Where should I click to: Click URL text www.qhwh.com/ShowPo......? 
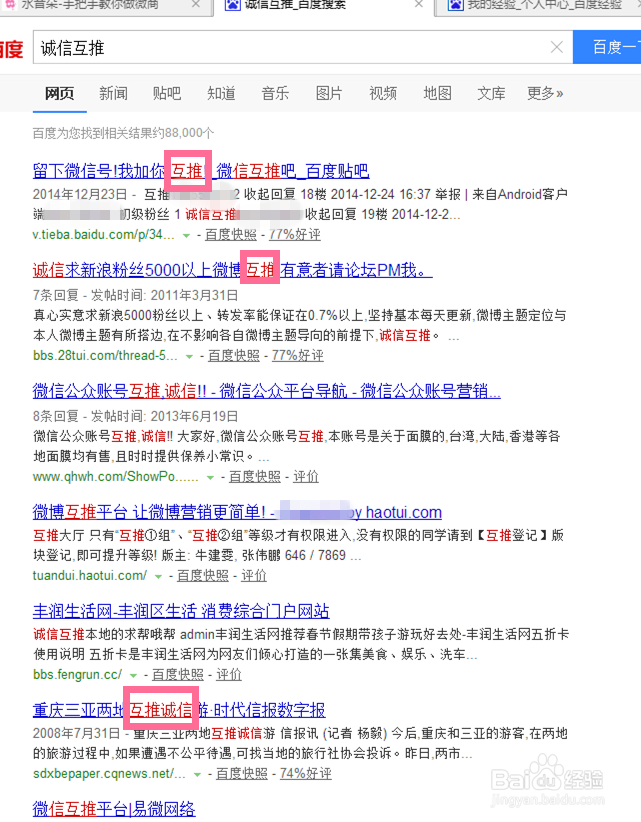(x=115, y=477)
